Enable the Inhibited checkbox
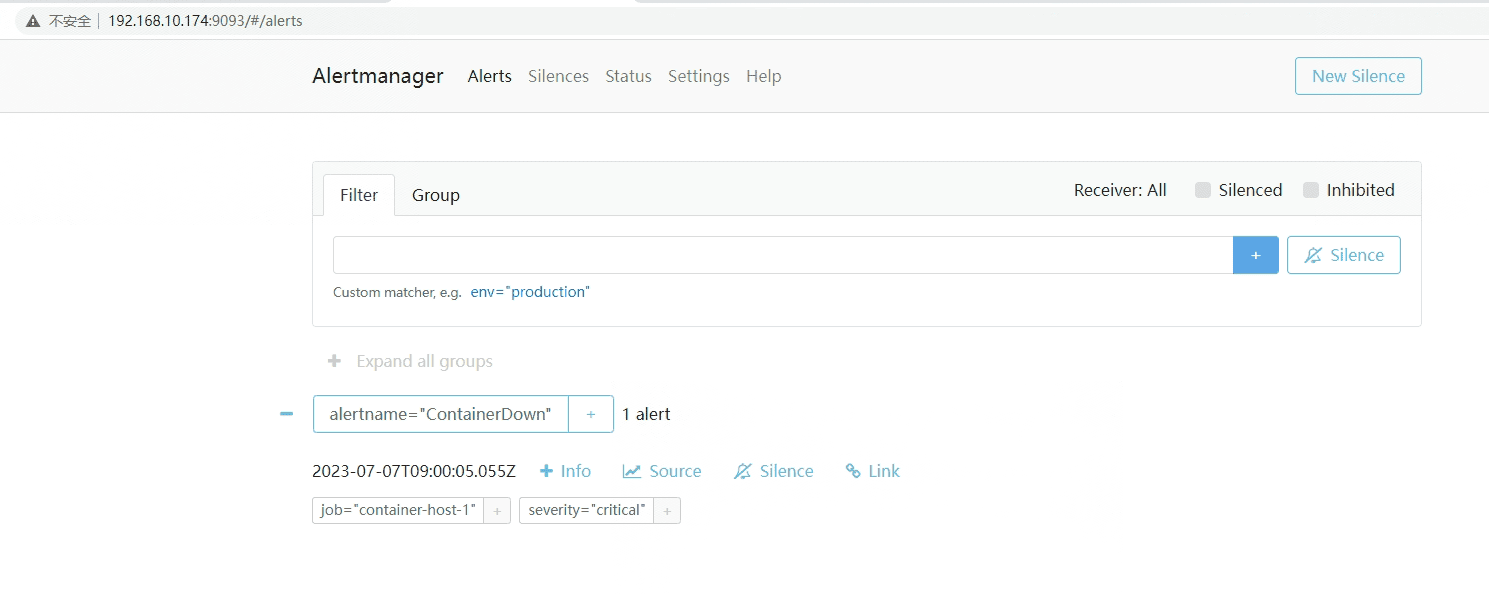The height and width of the screenshot is (594, 1489). [1311, 190]
